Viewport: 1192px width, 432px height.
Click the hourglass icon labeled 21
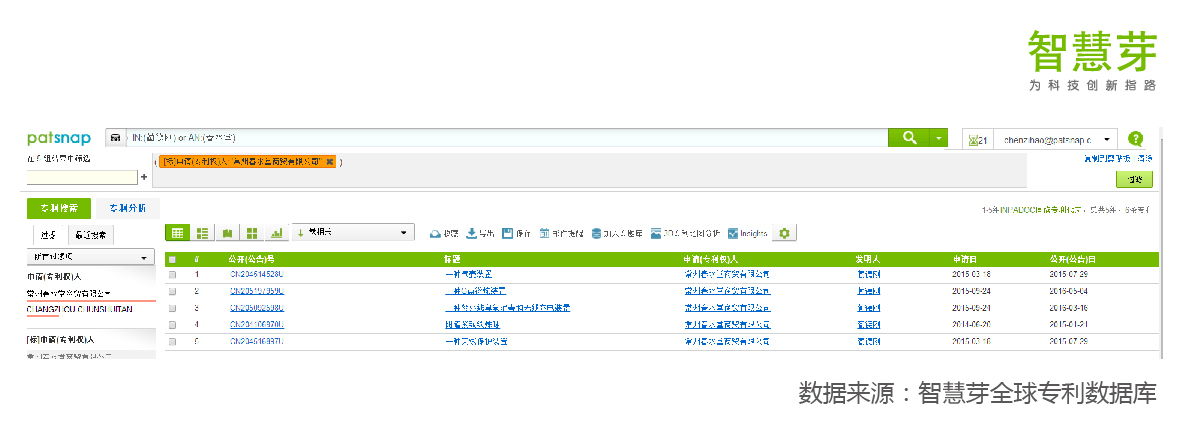[978, 139]
